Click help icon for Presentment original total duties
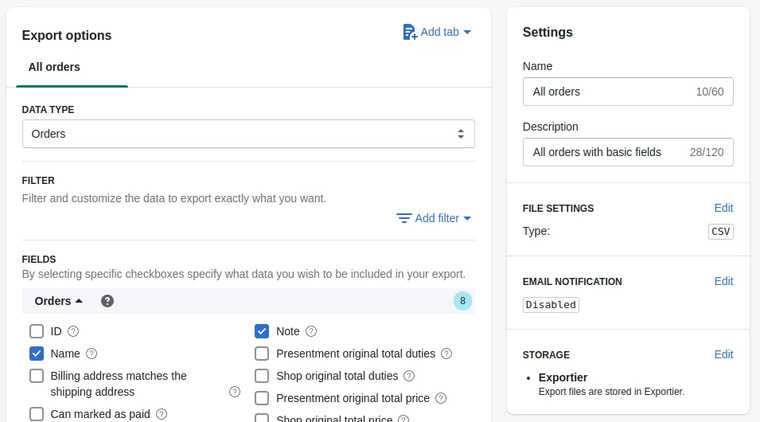Image resolution: width=760 pixels, height=422 pixels. point(446,353)
